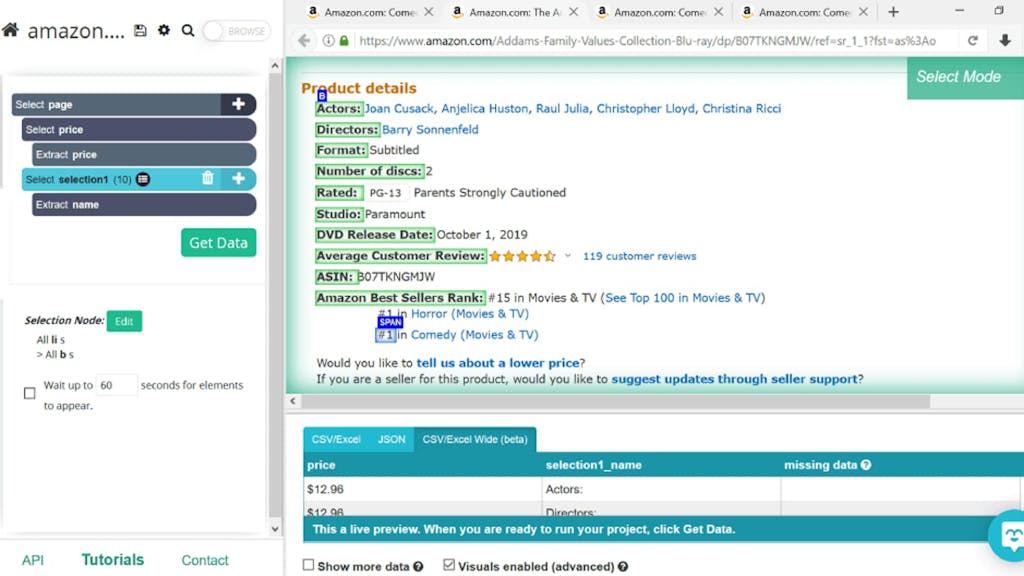The width and height of the screenshot is (1024, 576).
Task: Focus the wait seconds input field
Action: [x=116, y=385]
